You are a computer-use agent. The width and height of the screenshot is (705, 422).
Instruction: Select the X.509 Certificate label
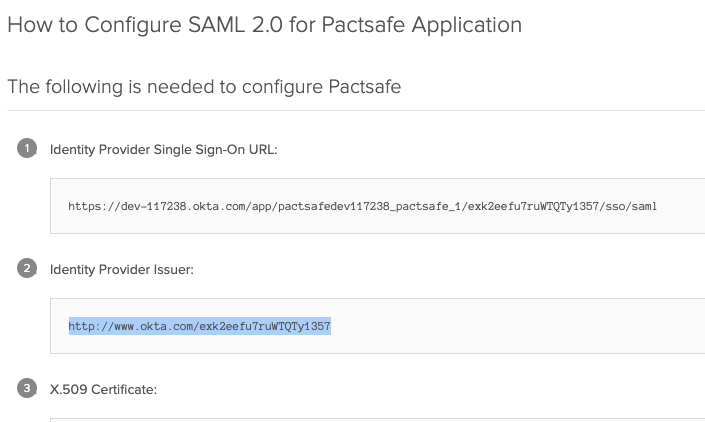click(103, 389)
